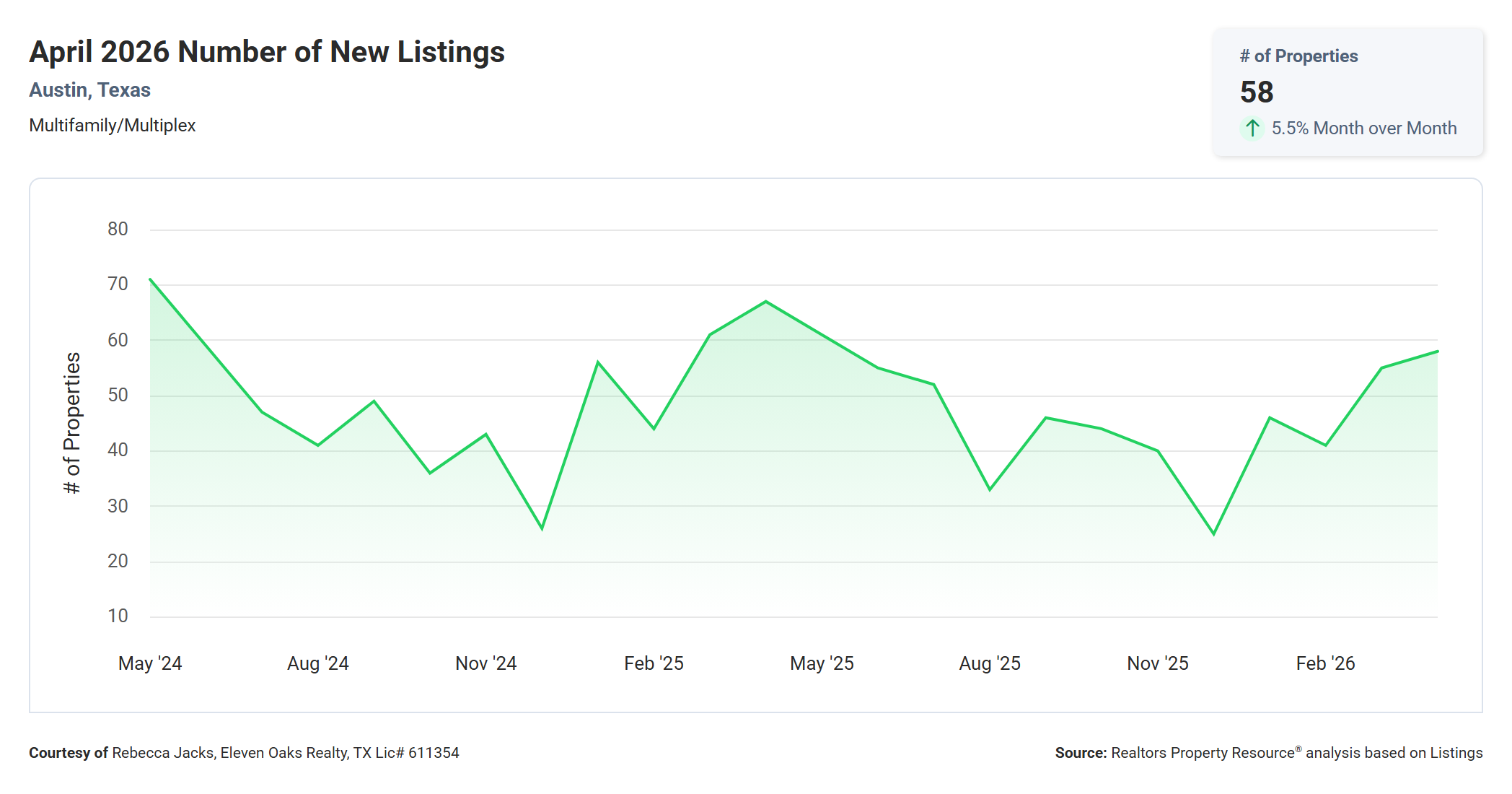The height and width of the screenshot is (794, 1512).
Task: Click the y-axis label '40'
Action: click(x=118, y=450)
